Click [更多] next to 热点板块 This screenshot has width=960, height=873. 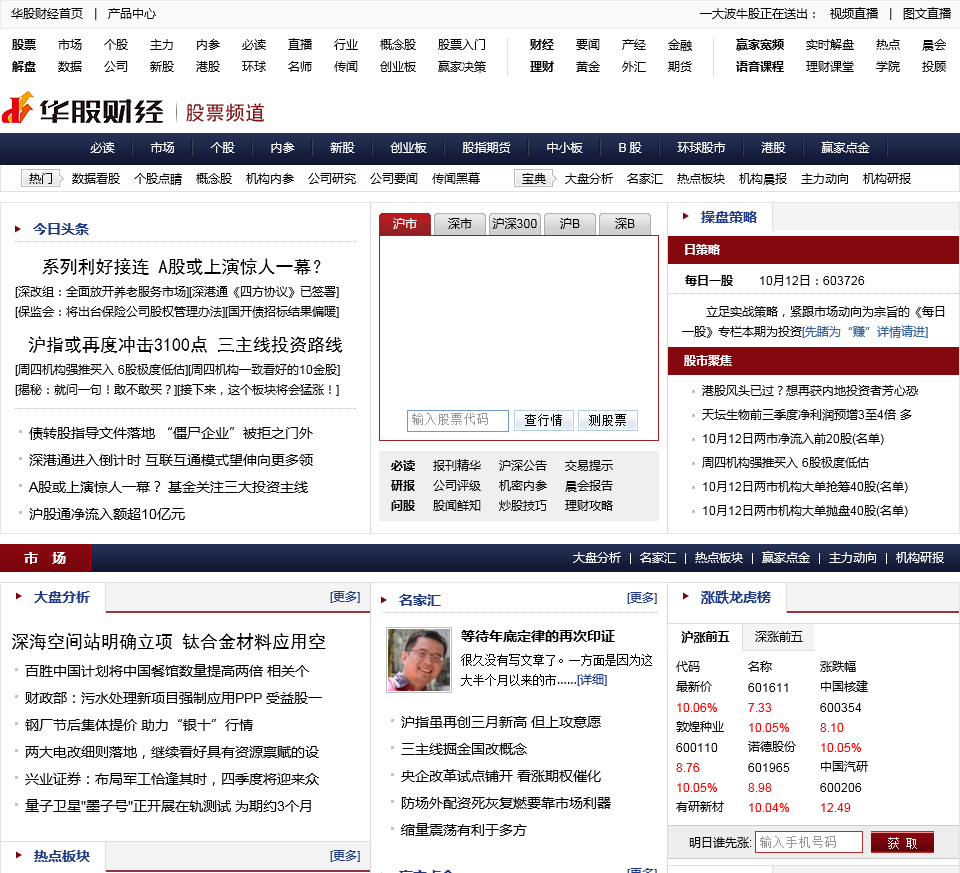pyautogui.click(x=345, y=855)
